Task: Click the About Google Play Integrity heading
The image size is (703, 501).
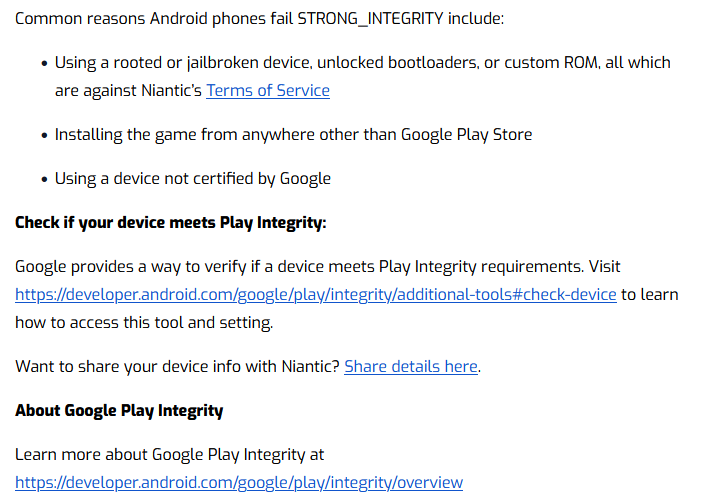Action: click(x=119, y=410)
